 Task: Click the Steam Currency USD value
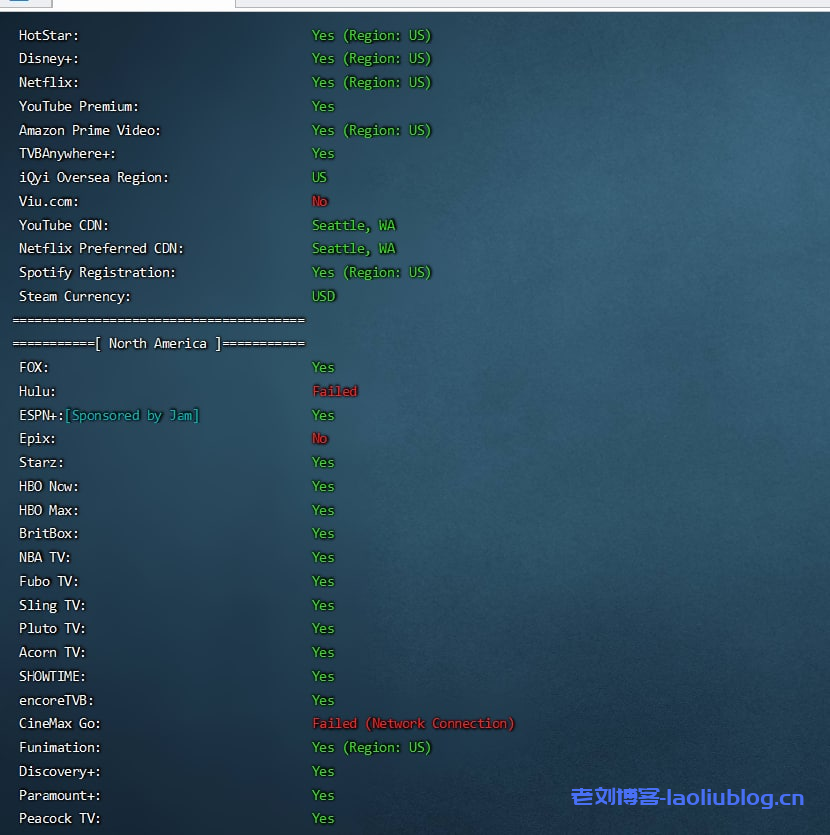pyautogui.click(x=324, y=296)
